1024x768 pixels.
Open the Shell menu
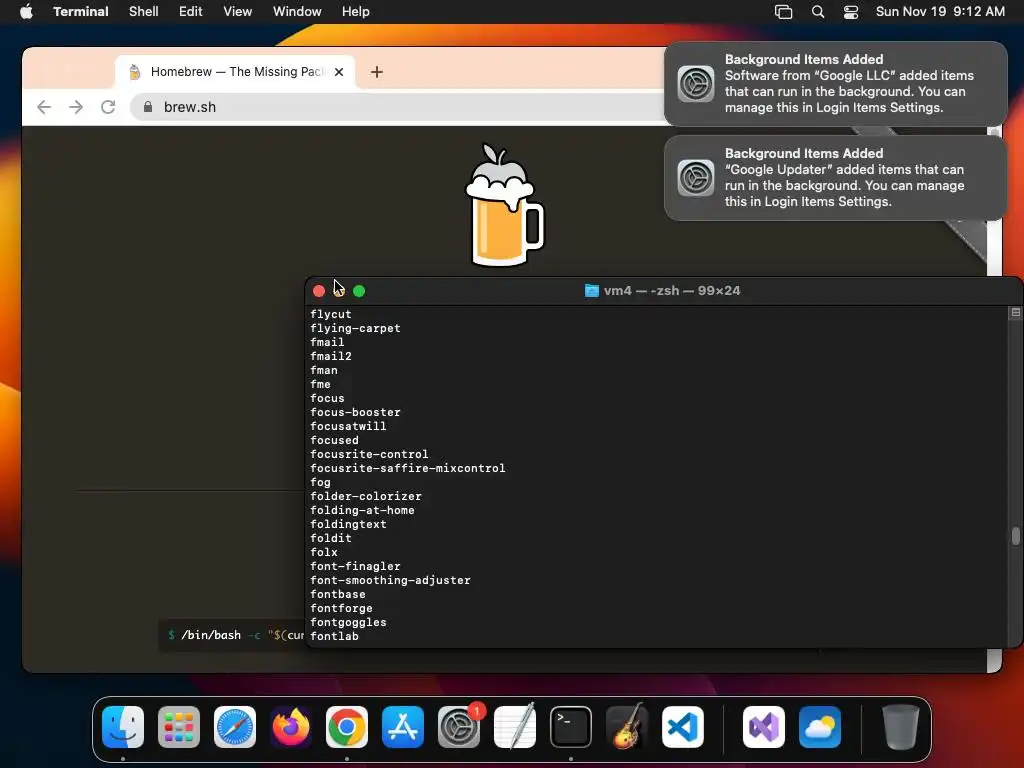(x=144, y=11)
